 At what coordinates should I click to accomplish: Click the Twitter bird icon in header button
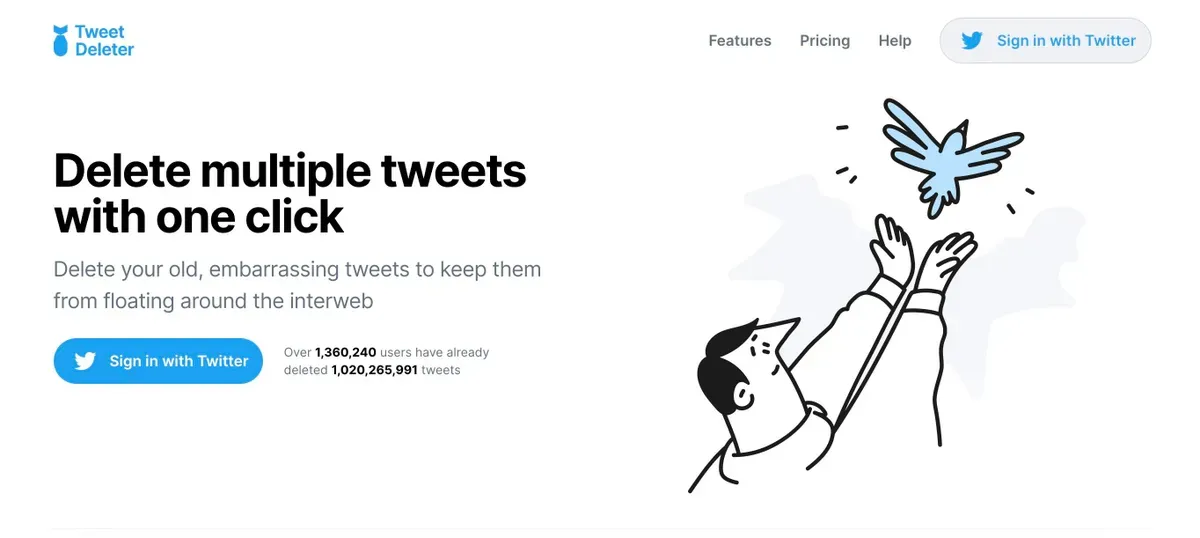pos(971,41)
